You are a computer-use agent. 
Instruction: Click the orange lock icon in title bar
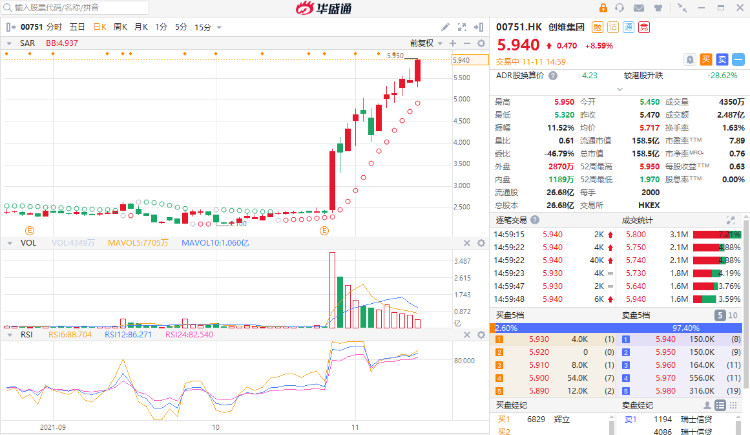[x=603, y=8]
